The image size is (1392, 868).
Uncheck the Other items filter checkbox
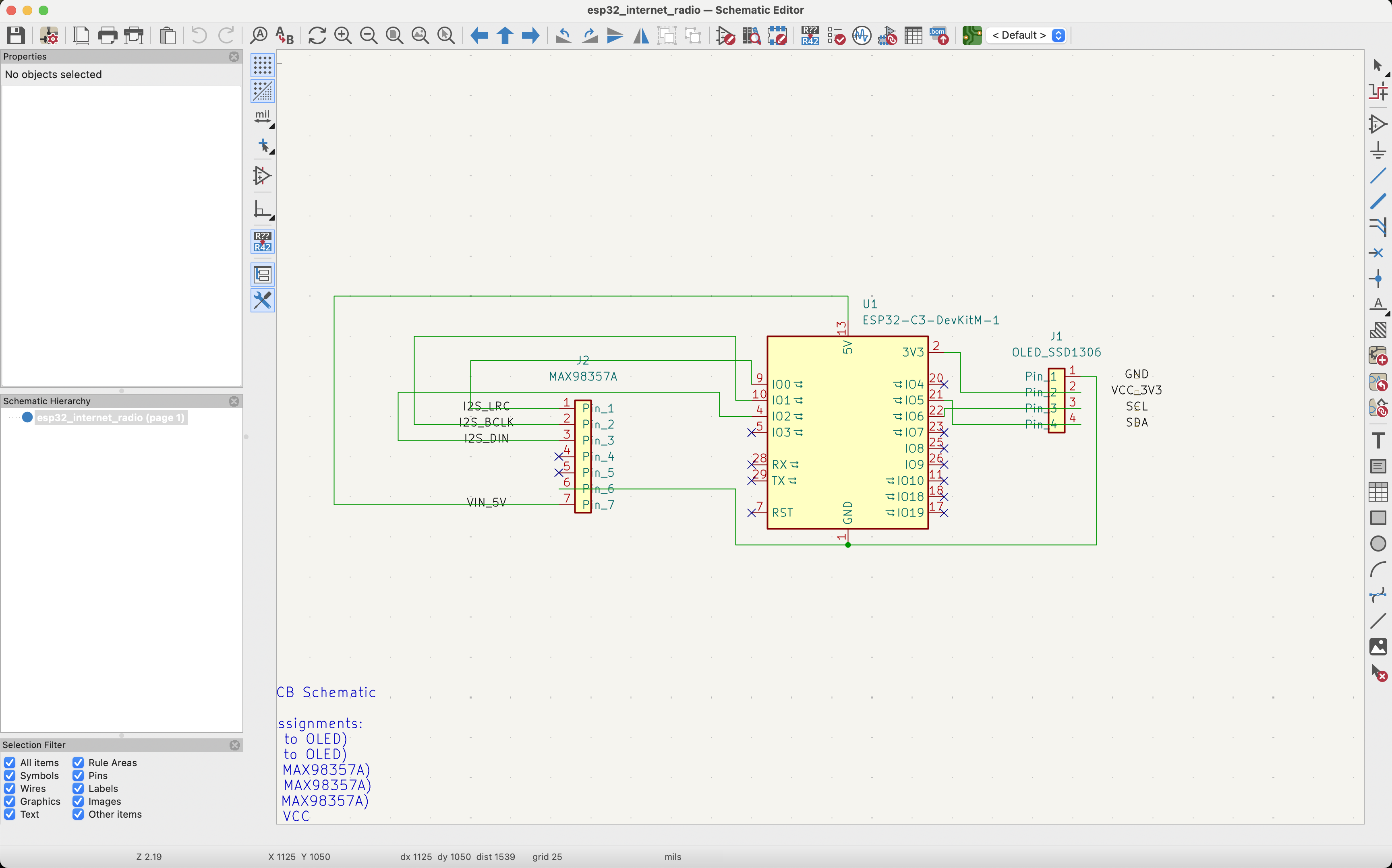[x=78, y=814]
